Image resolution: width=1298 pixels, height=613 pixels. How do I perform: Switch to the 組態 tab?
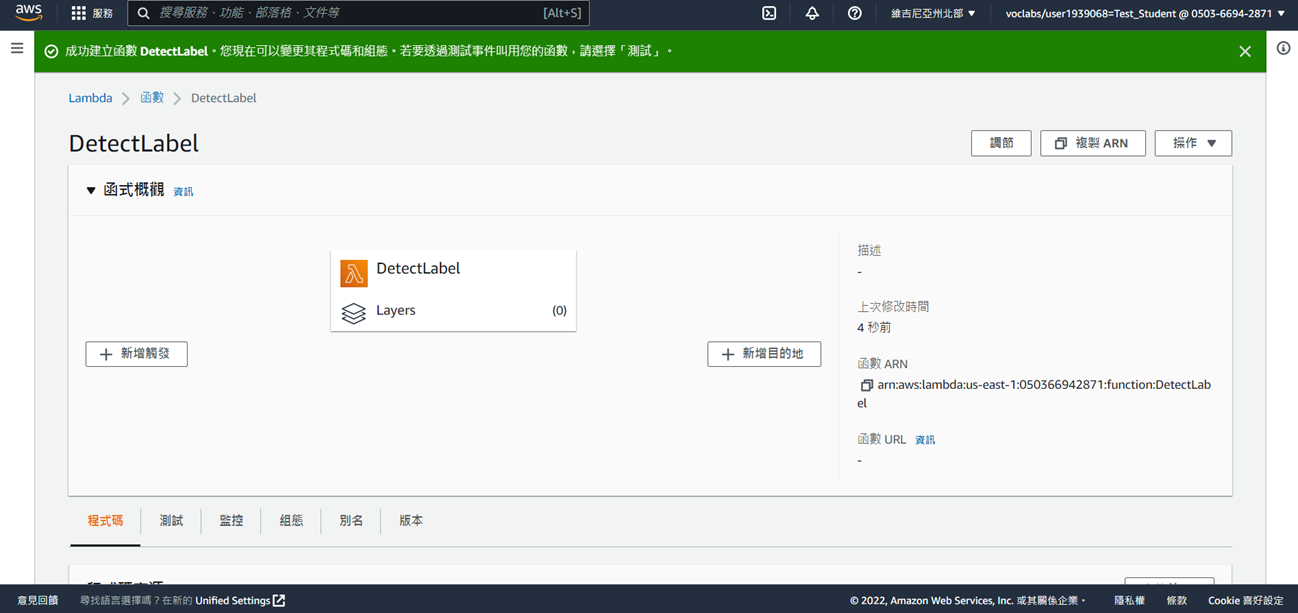click(x=291, y=521)
